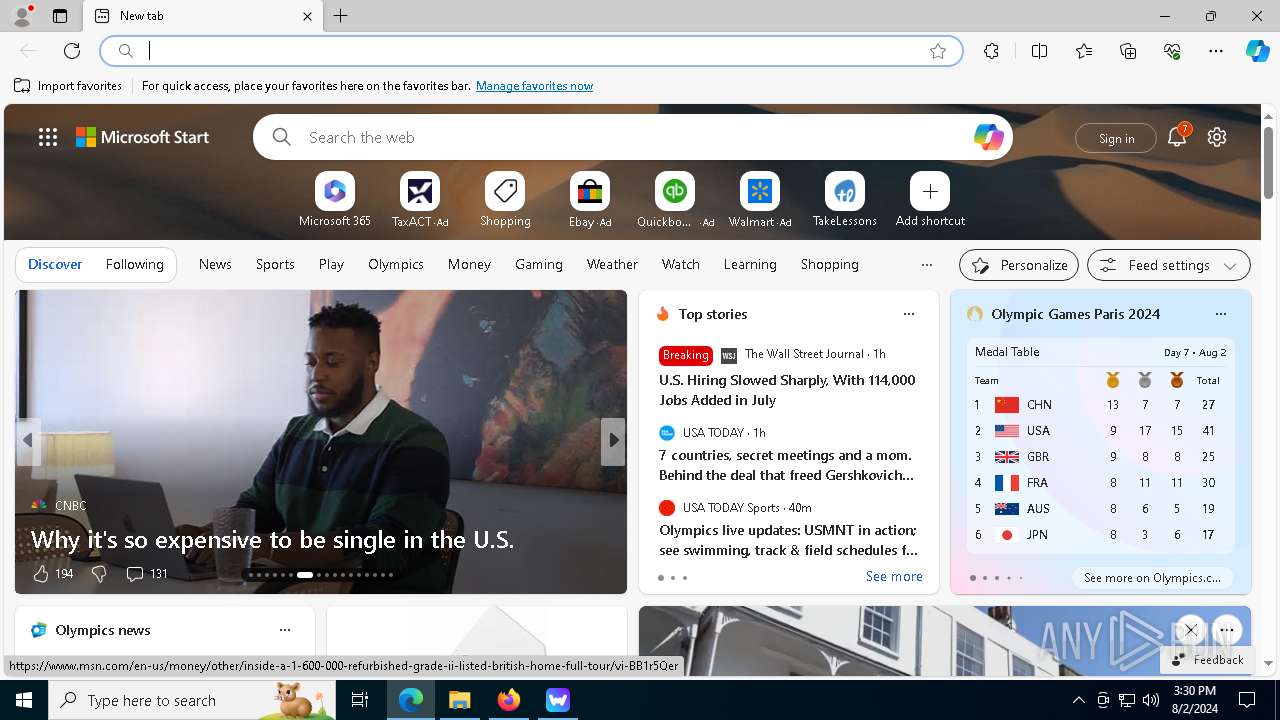Show next slide in news carousel
This screenshot has width=1280, height=720.
tap(613, 441)
